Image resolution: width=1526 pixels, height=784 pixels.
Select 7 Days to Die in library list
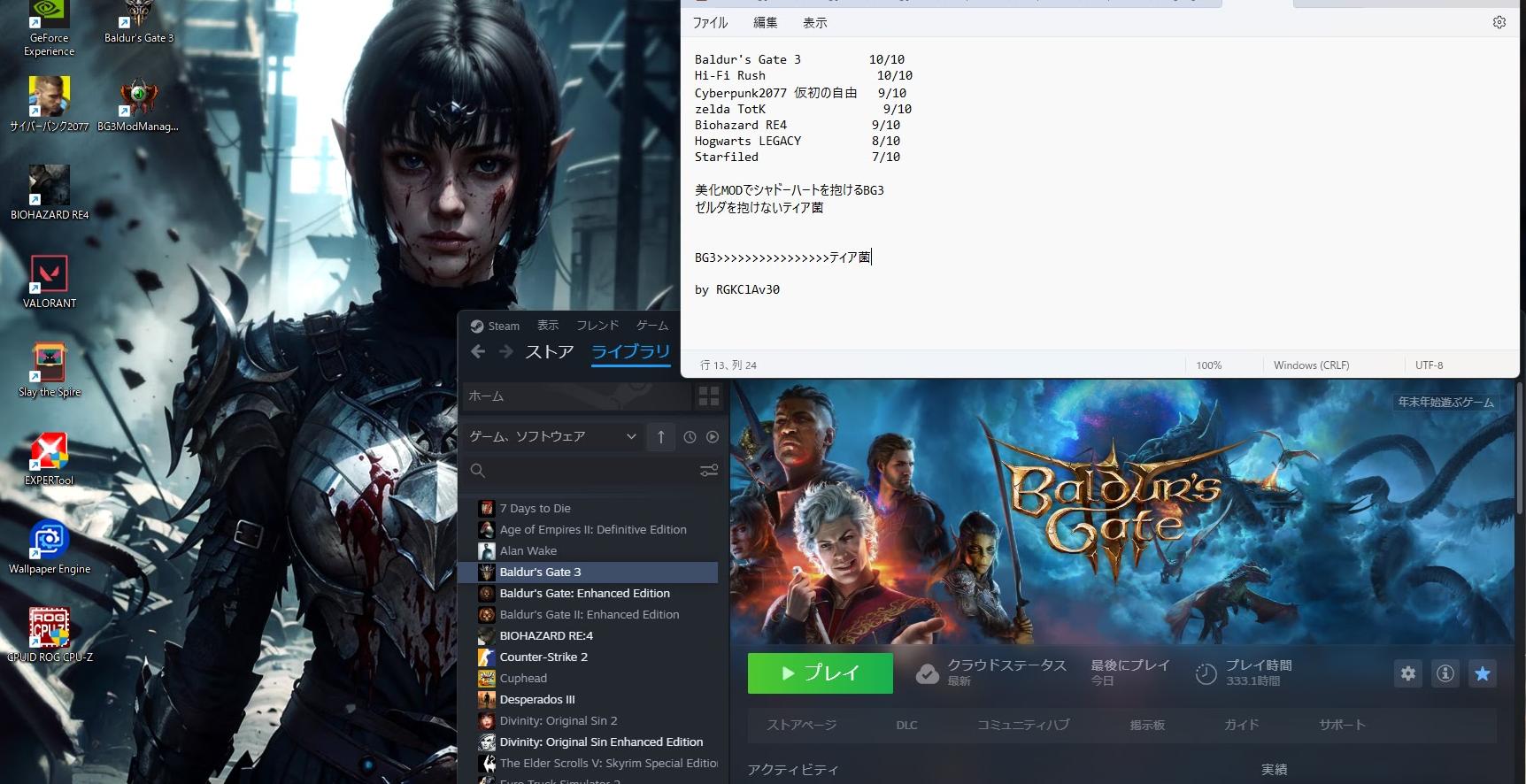point(589,508)
